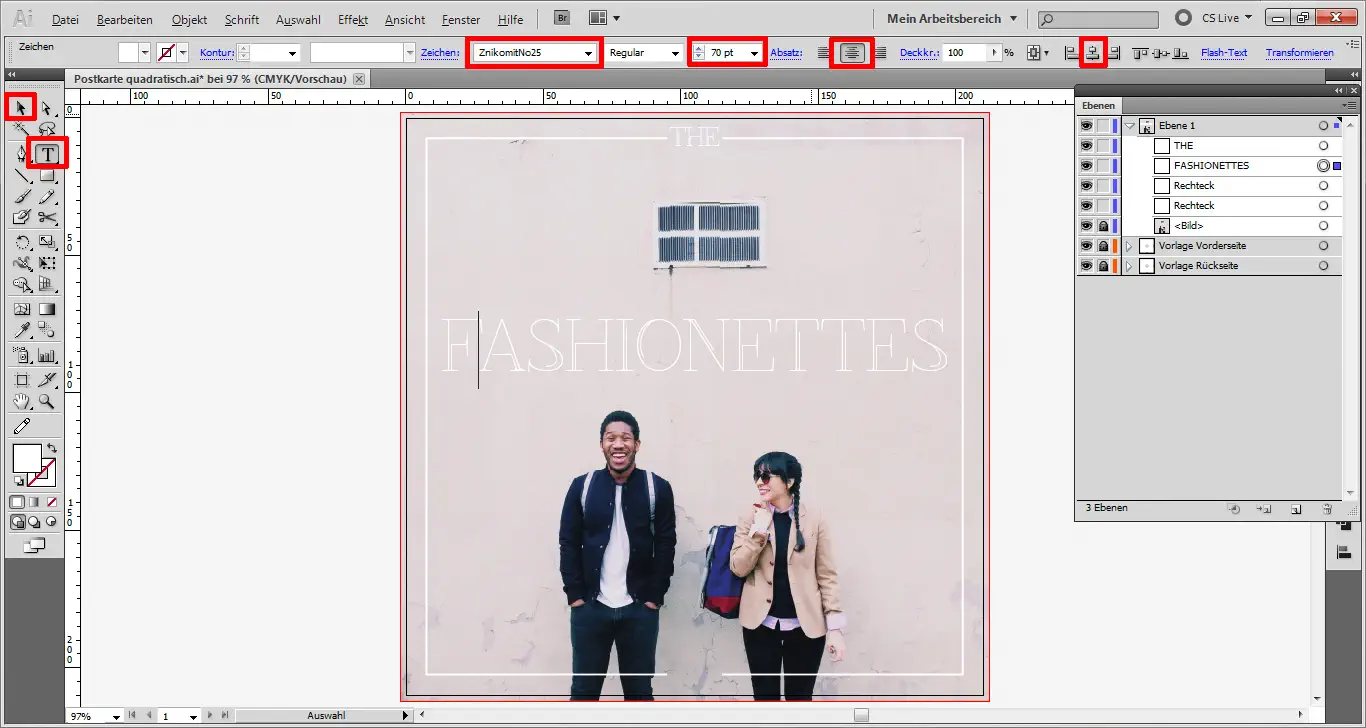
Task: Pick the Hand tool
Action: tap(20, 401)
